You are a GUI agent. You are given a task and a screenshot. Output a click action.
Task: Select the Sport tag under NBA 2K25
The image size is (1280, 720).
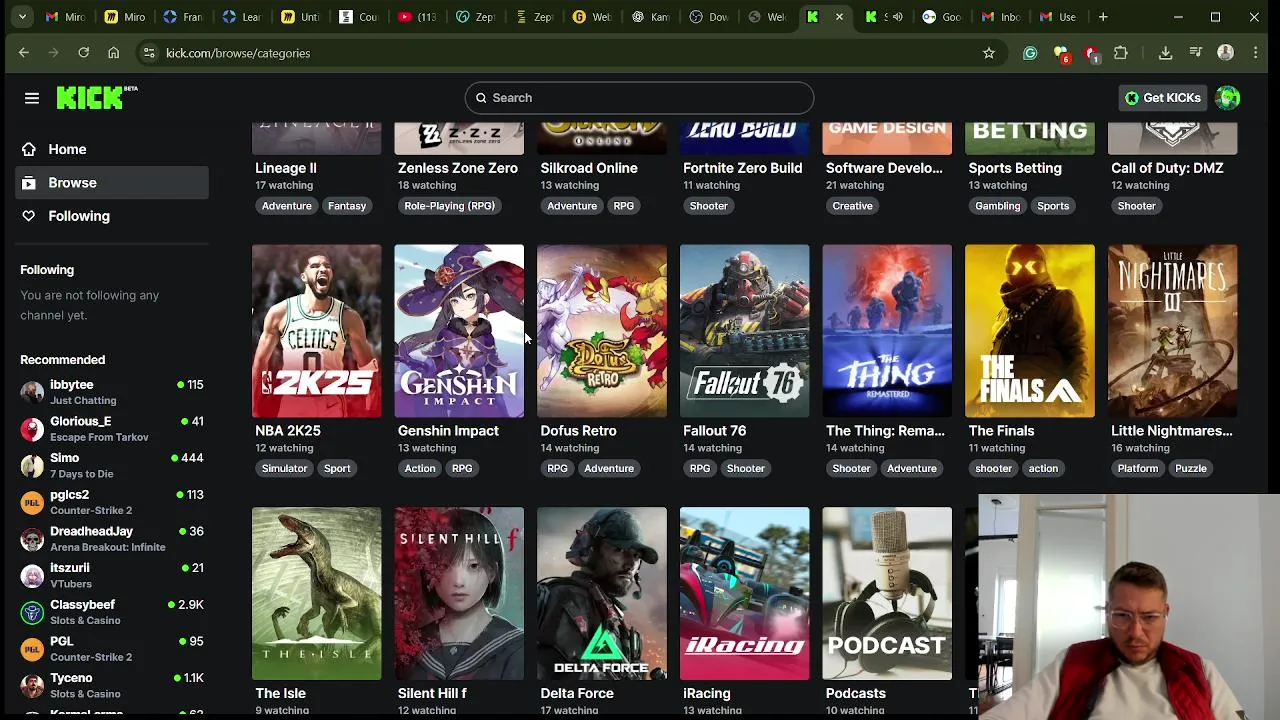[x=337, y=468]
